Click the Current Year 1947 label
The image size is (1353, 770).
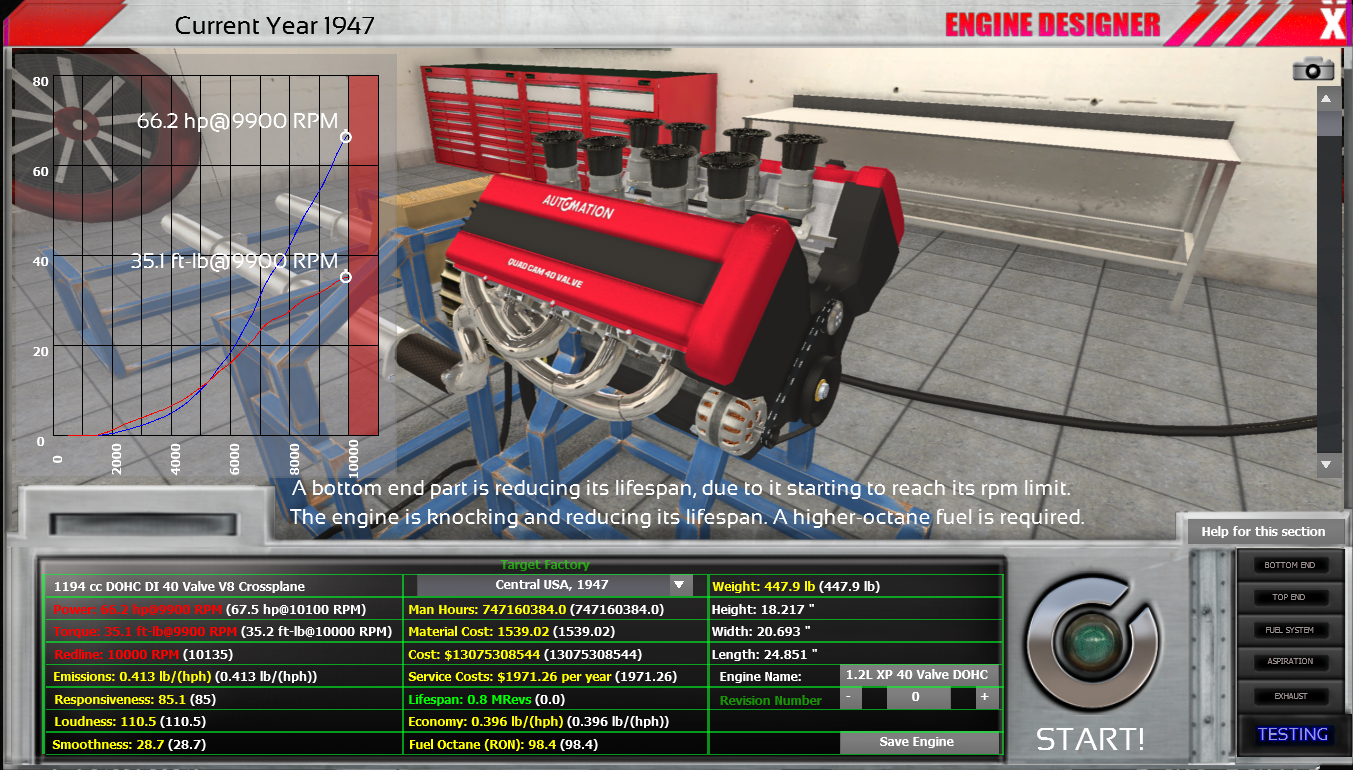(x=274, y=25)
